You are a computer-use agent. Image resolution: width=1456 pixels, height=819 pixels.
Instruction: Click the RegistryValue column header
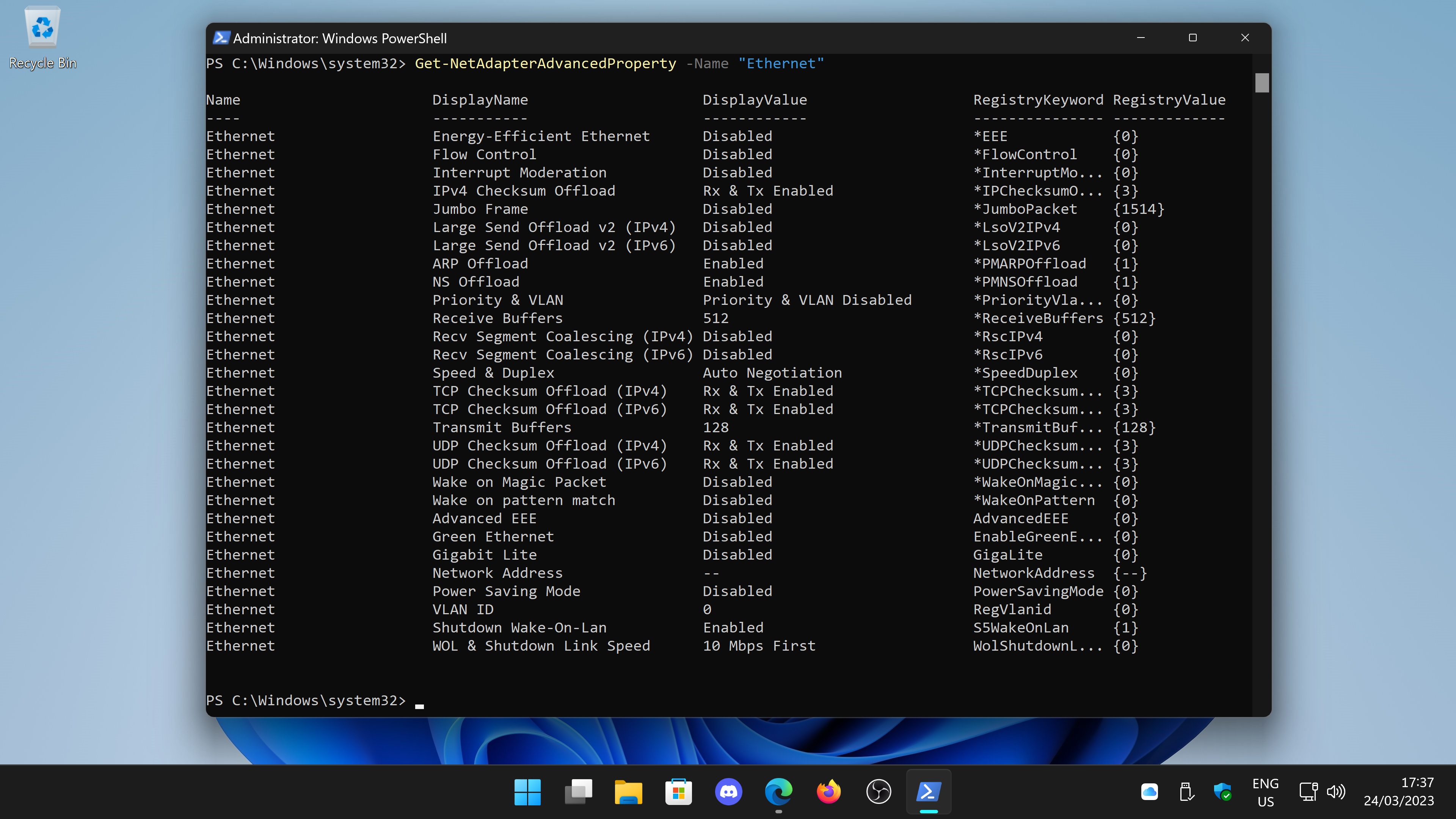click(x=1169, y=100)
